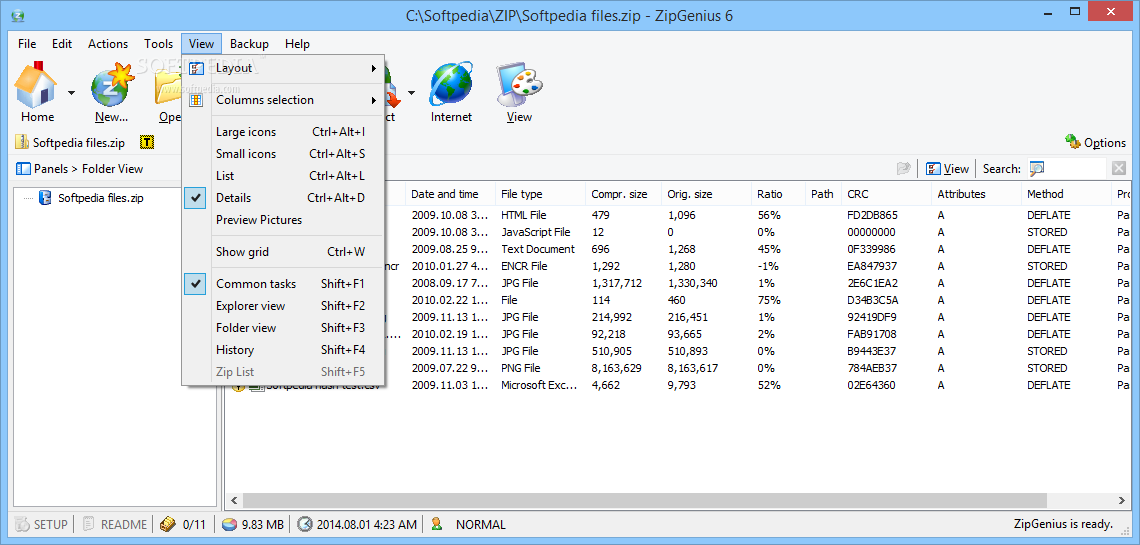
Task: Enable Folder view panel option
Action: point(284,328)
